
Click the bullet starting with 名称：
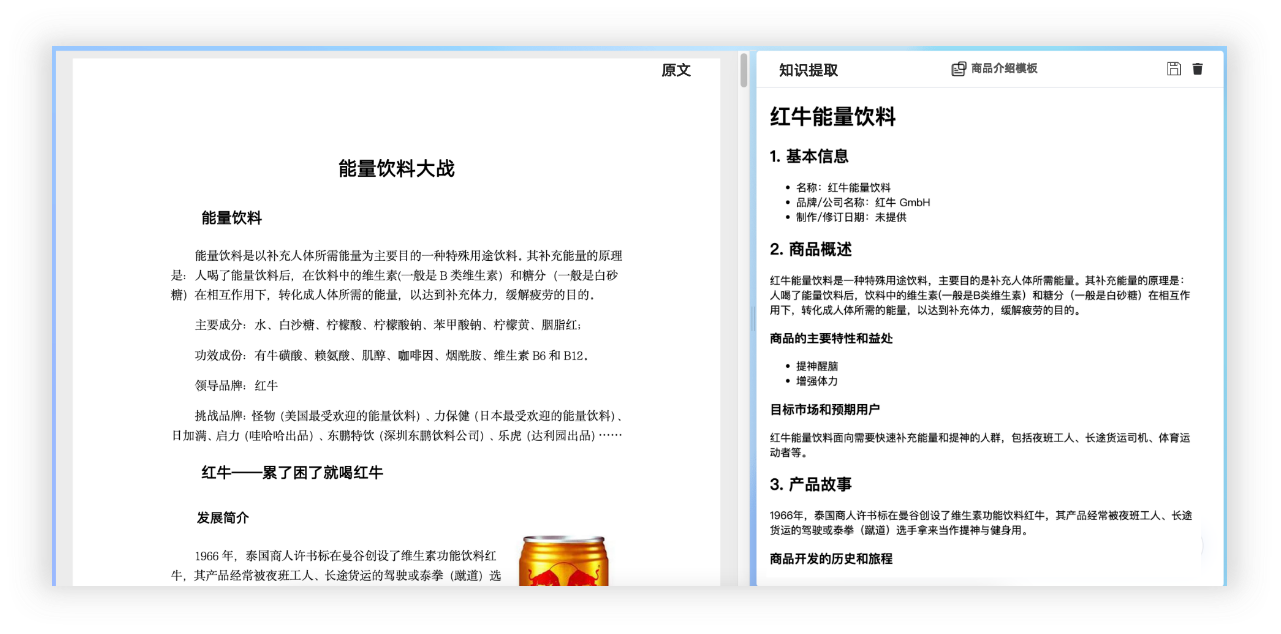click(x=843, y=188)
